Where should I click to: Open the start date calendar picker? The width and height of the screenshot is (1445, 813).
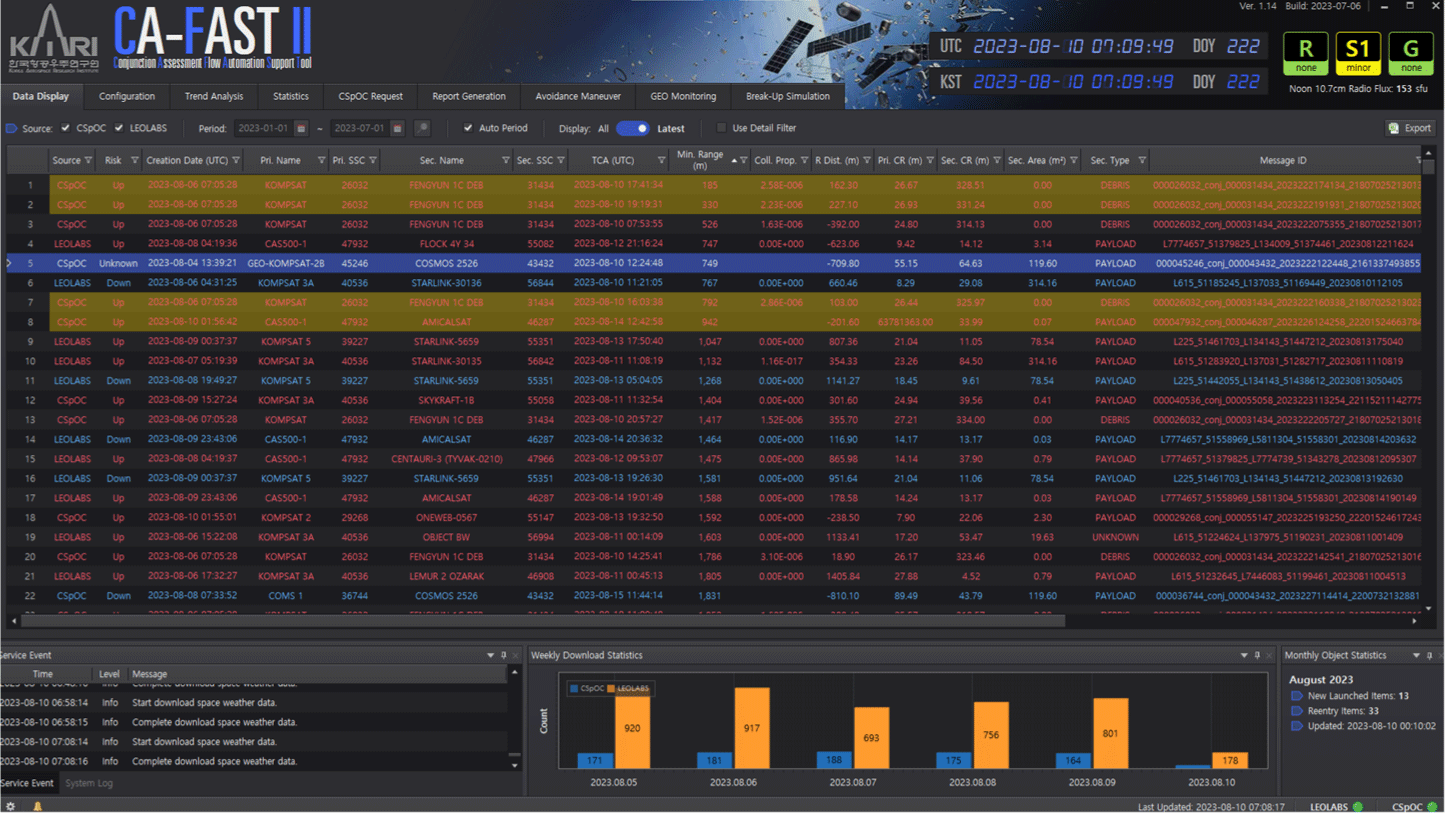[301, 128]
